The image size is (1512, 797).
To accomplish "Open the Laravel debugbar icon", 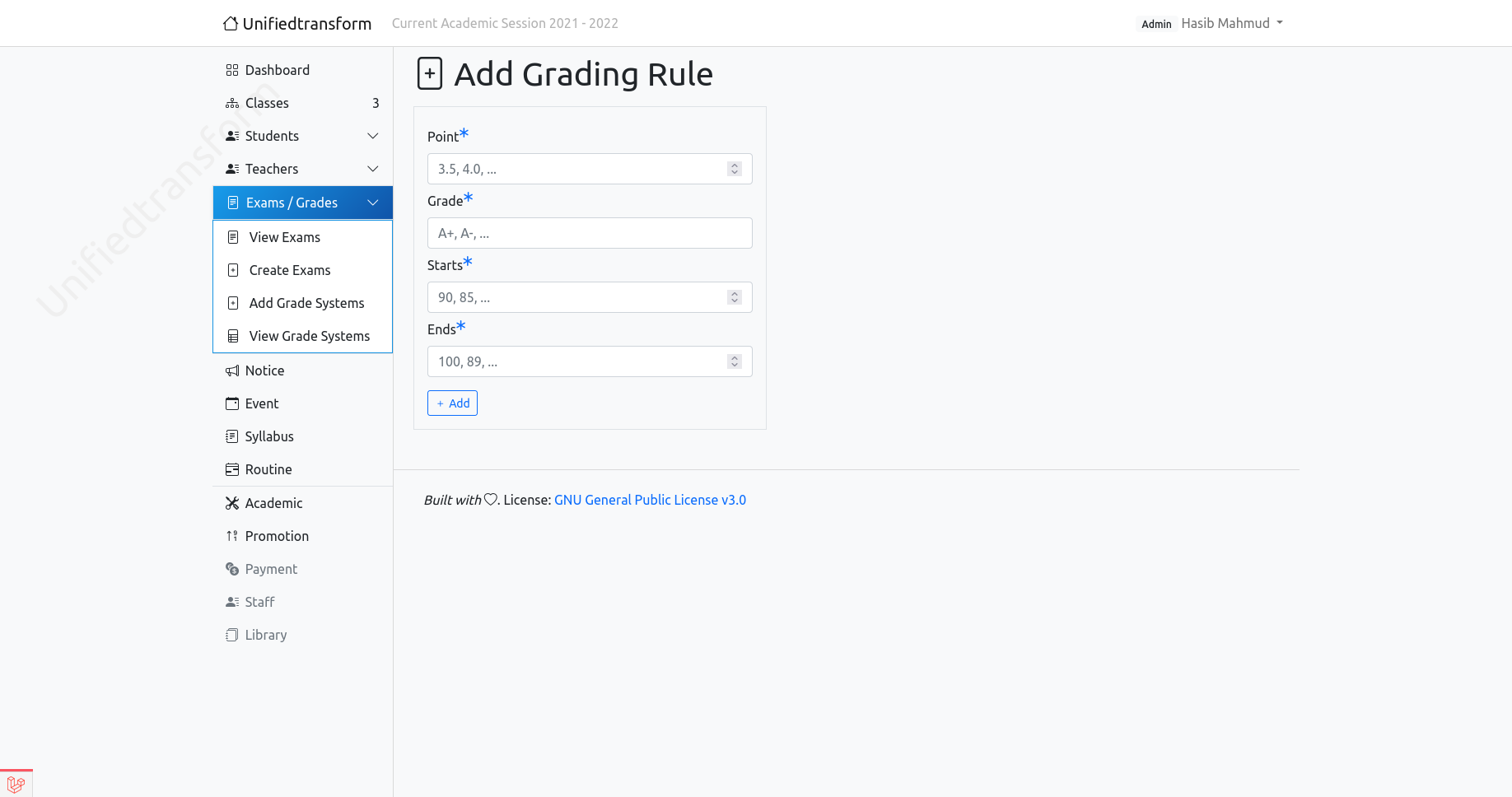I will click(x=16, y=784).
